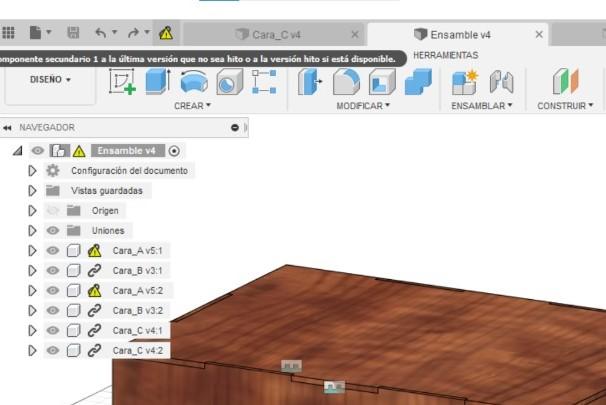Close the Cara_C v4 tab

tap(355, 35)
